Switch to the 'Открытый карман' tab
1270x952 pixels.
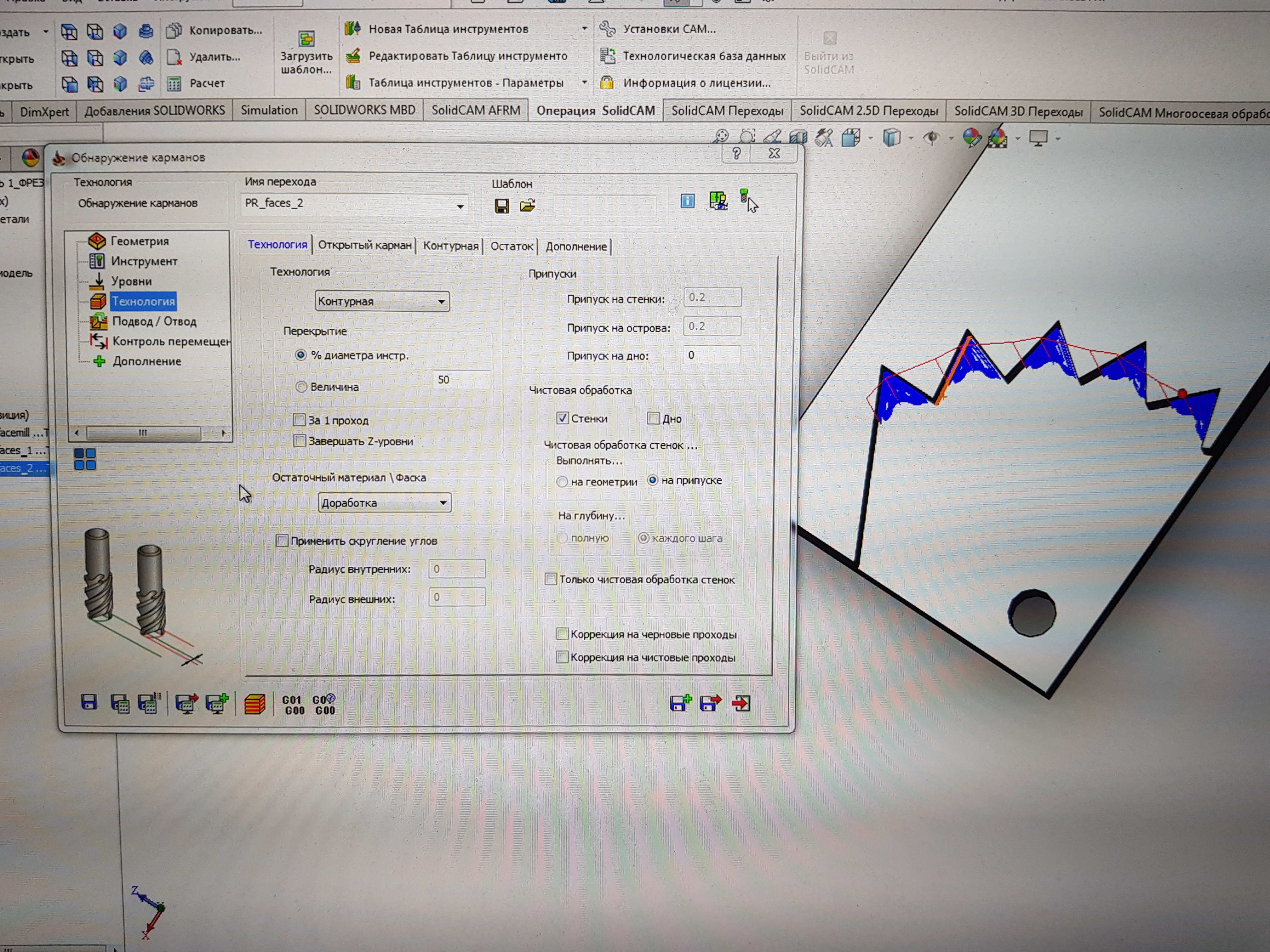pyautogui.click(x=364, y=246)
